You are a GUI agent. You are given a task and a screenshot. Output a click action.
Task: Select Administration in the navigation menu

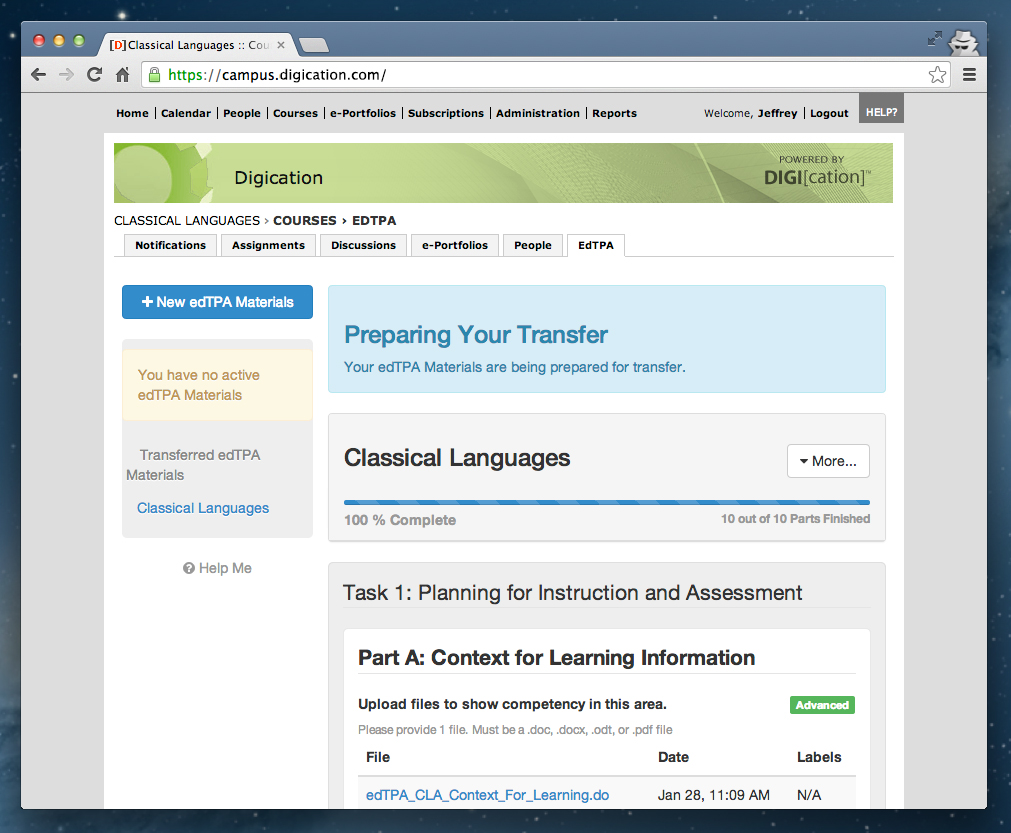click(537, 113)
